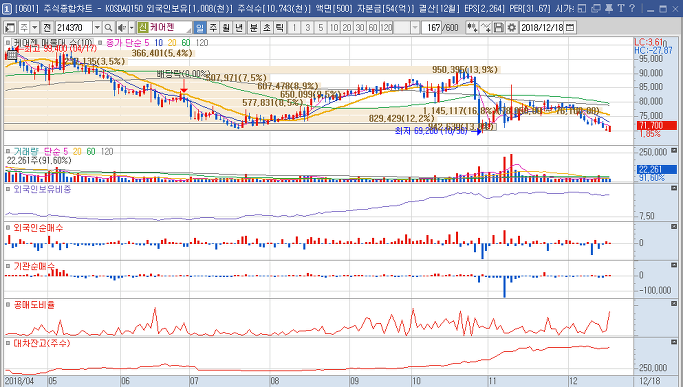Click the 공매도비율 panel corner button
Image resolution: width=683 pixels, height=387 pixels.
point(674,303)
